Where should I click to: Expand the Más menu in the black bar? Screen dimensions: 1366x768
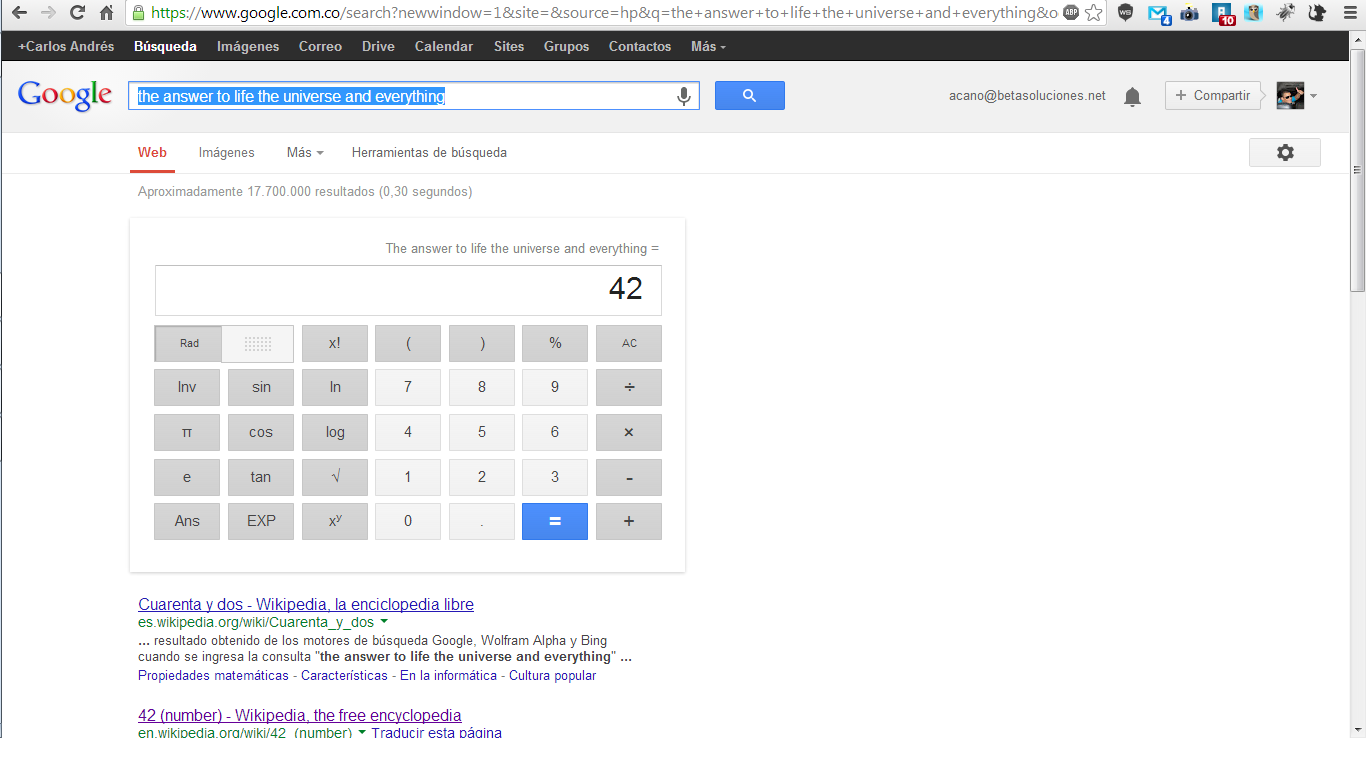[x=708, y=47]
